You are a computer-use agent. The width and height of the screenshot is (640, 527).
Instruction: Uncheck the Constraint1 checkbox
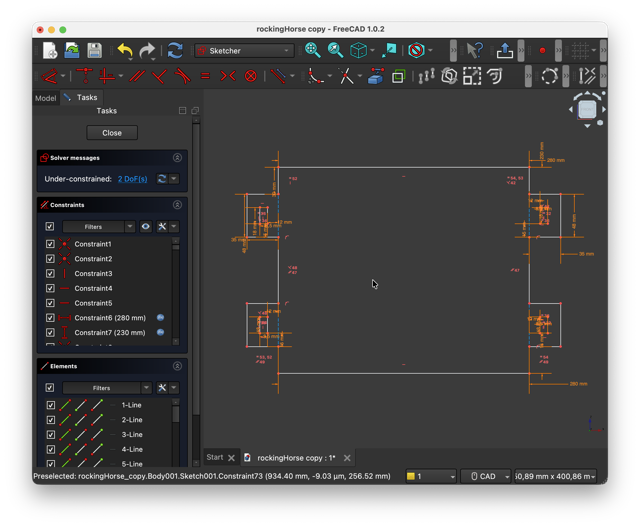(50, 244)
